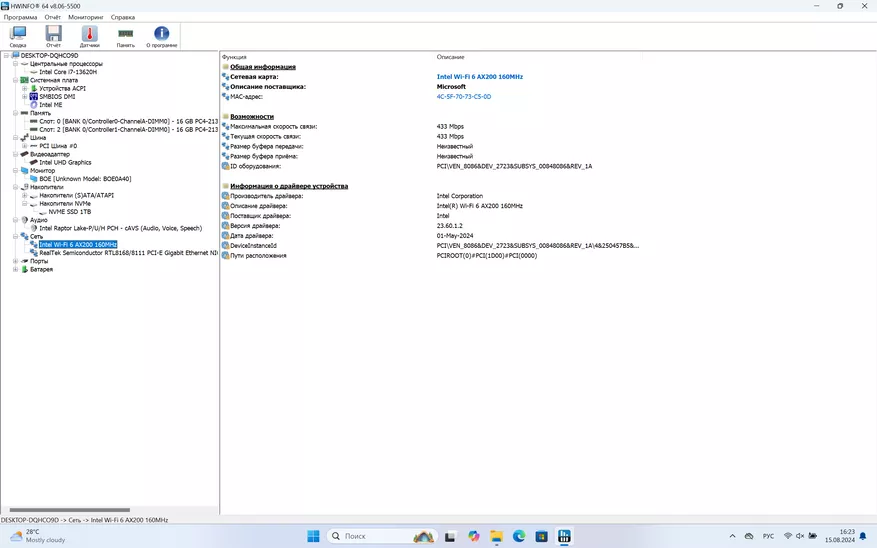Click the Общая информация section heading
The width and height of the screenshot is (877, 548).
263,67
